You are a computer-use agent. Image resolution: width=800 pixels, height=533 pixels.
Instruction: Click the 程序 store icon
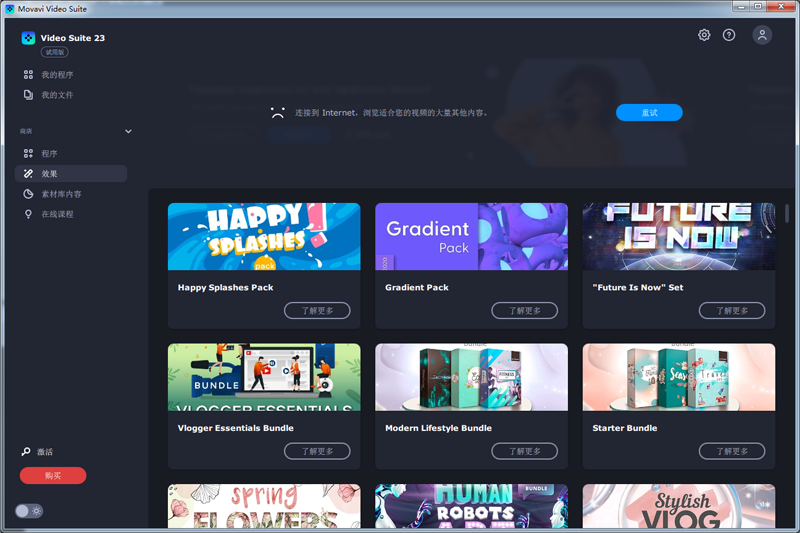tap(28, 154)
